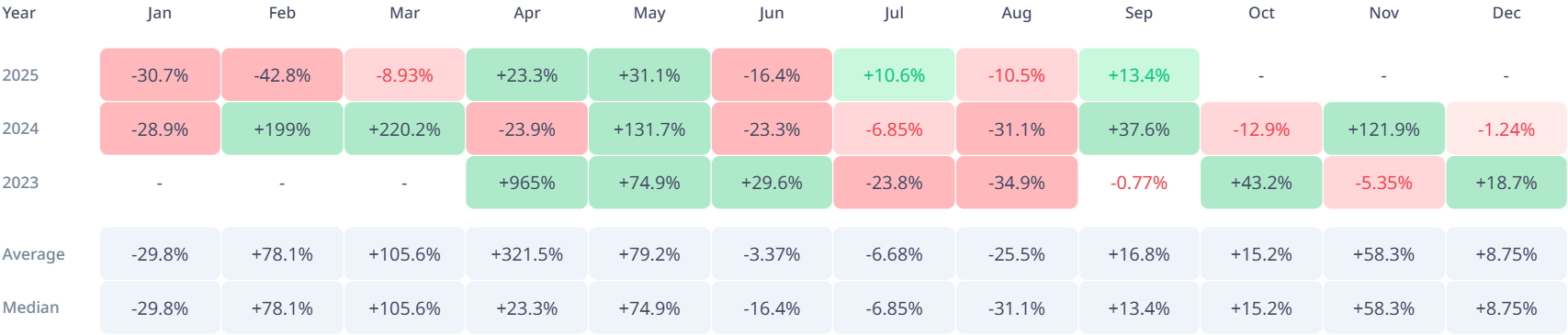Click the January 2025 cell showing -30.7%
Viewport: 1568px width, 335px height.
click(160, 75)
